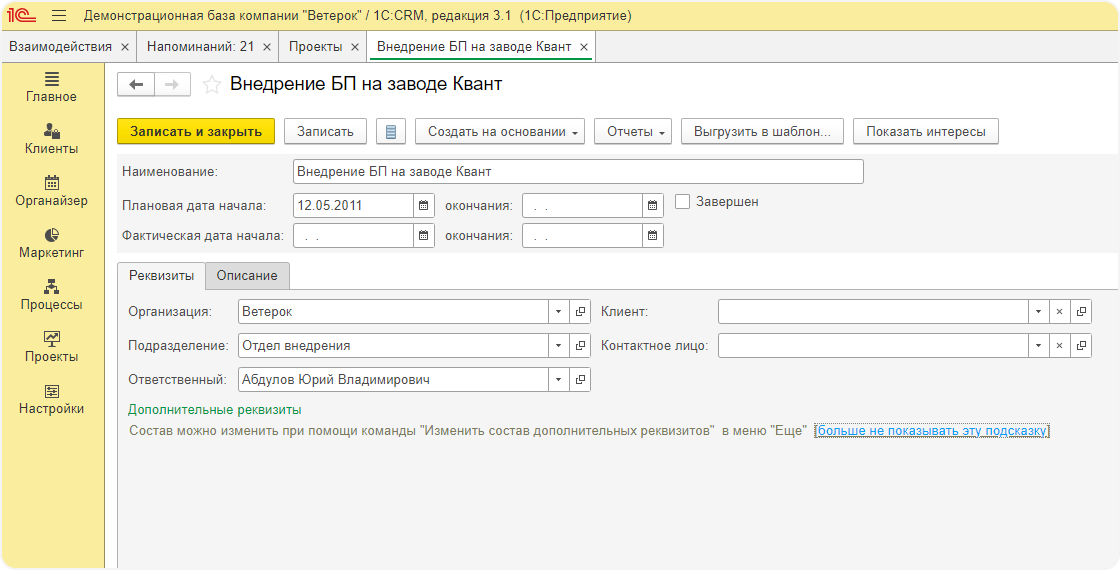Image resolution: width=1120 pixels, height=570 pixels.
Task: Open the Создать на основании menu
Action: pyautogui.click(x=500, y=131)
